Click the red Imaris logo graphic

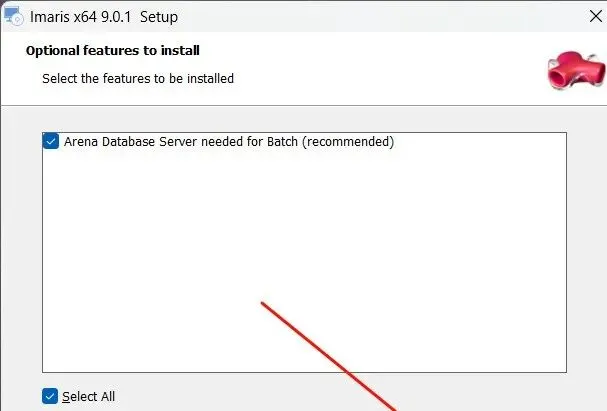pyautogui.click(x=576, y=70)
